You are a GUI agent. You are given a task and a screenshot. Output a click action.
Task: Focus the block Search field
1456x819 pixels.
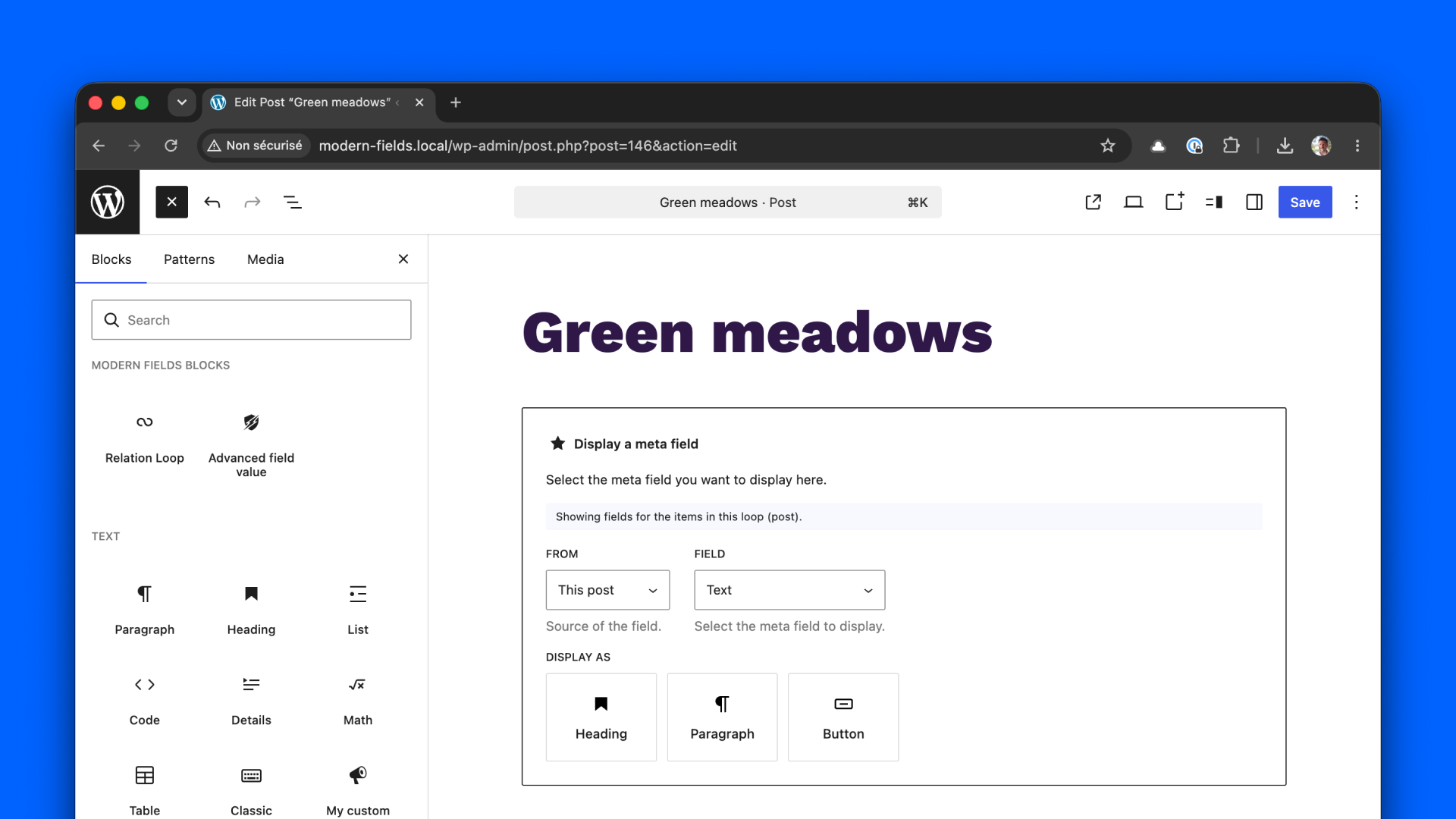[x=251, y=320]
